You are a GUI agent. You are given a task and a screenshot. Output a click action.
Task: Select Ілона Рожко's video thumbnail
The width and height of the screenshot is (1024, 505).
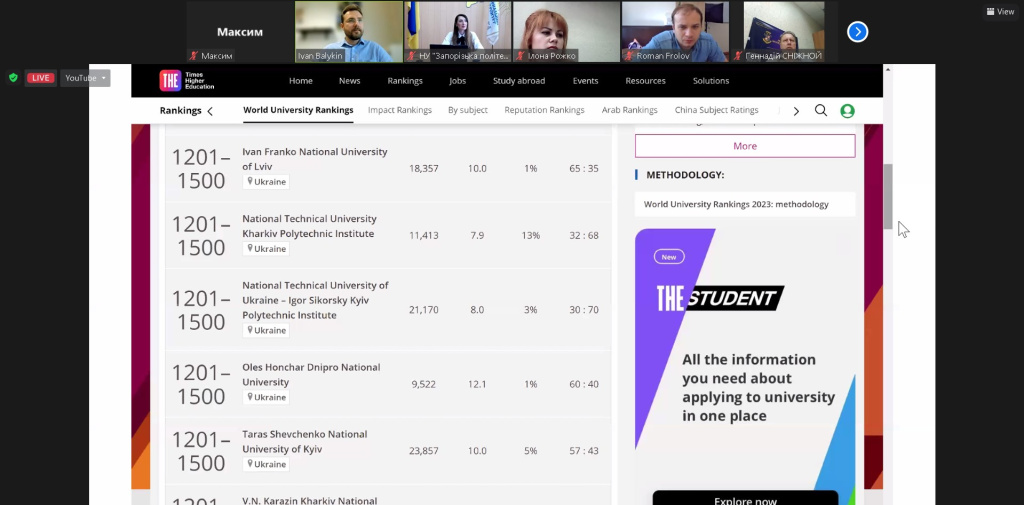pos(566,31)
